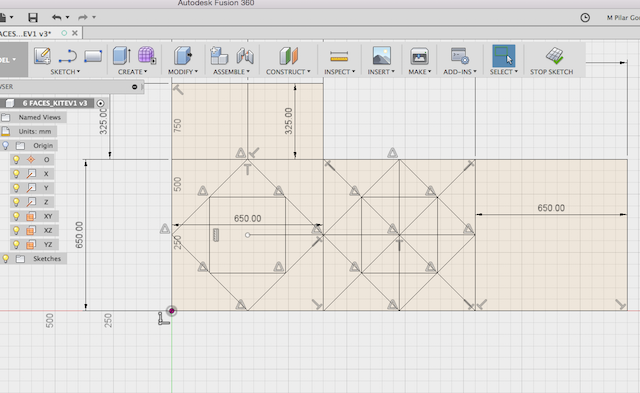Open the ADD-INS menu
640x393 pixels.
[x=460, y=72]
